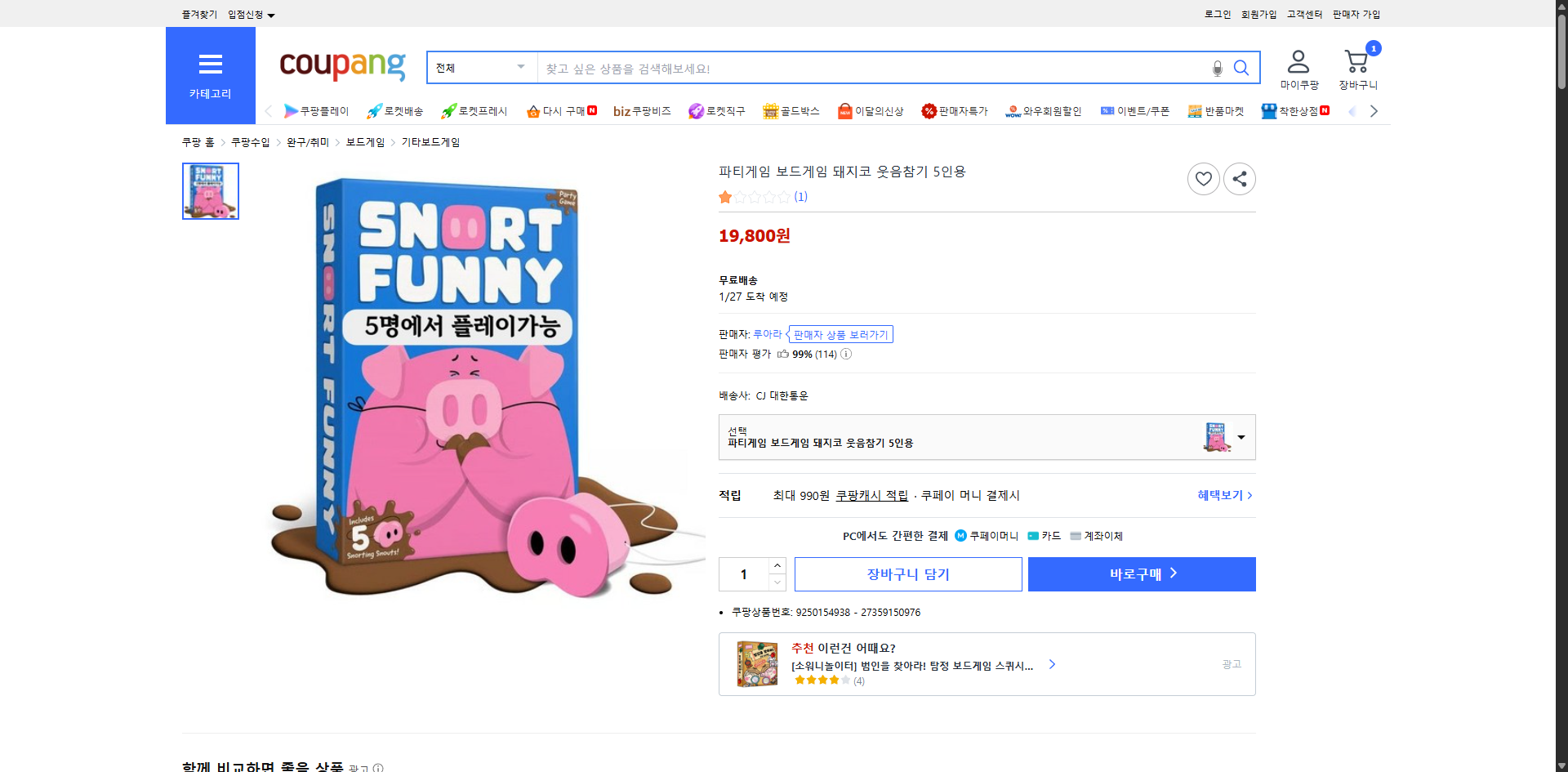1568x772 pixels.
Task: Click the 바로구매 purchase button
Action: [x=1141, y=573]
